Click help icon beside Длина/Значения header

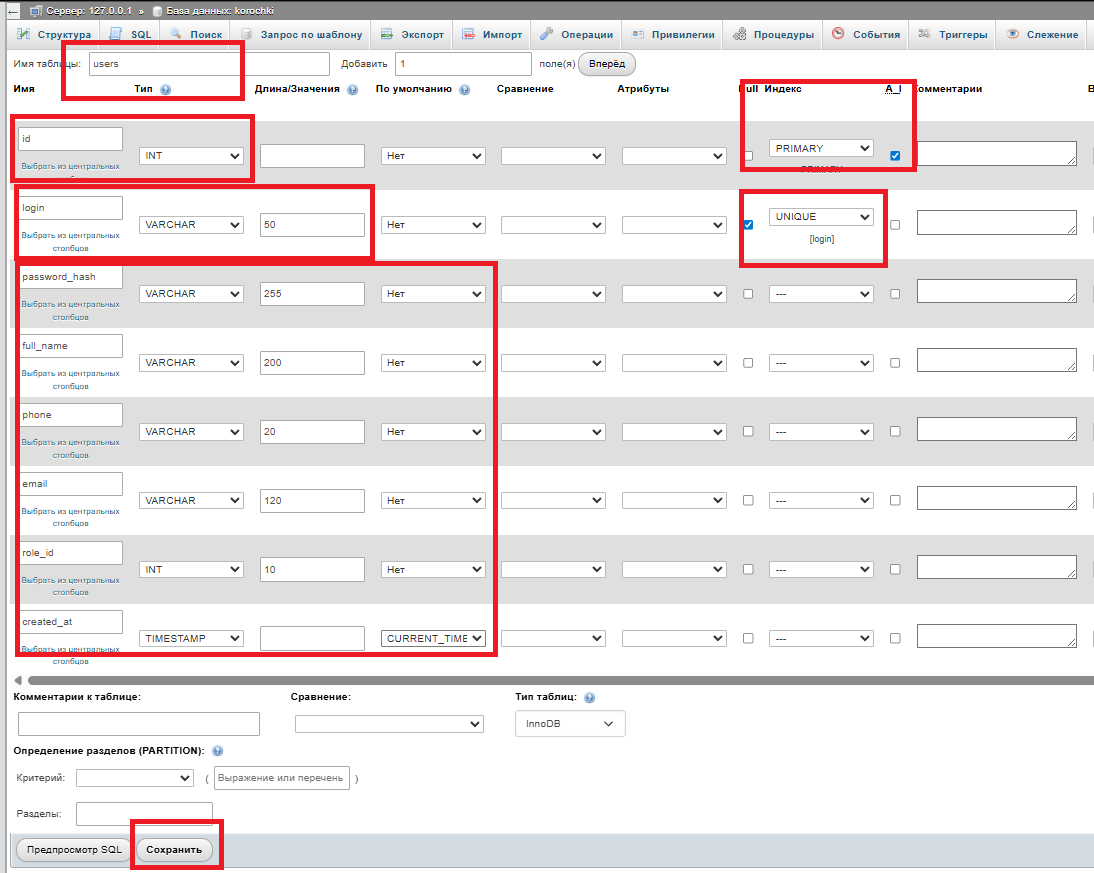353,89
